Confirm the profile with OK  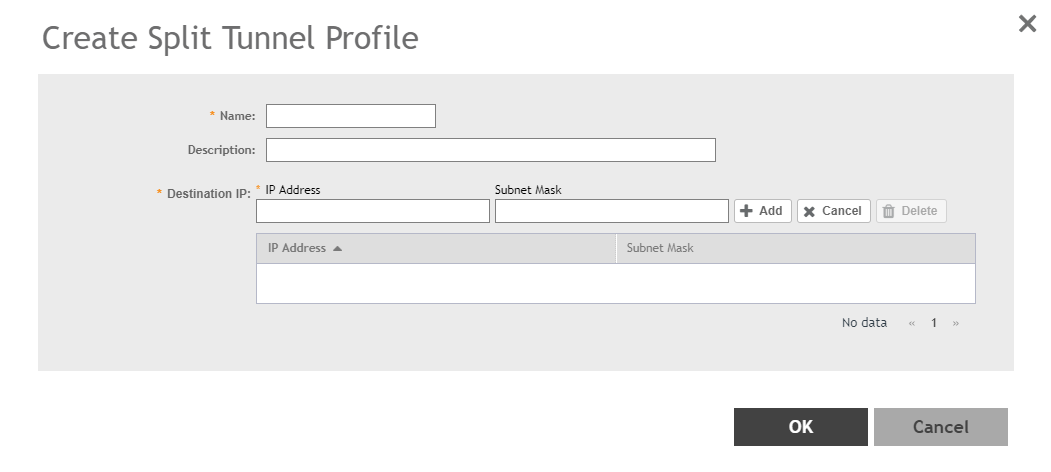[x=800, y=427]
